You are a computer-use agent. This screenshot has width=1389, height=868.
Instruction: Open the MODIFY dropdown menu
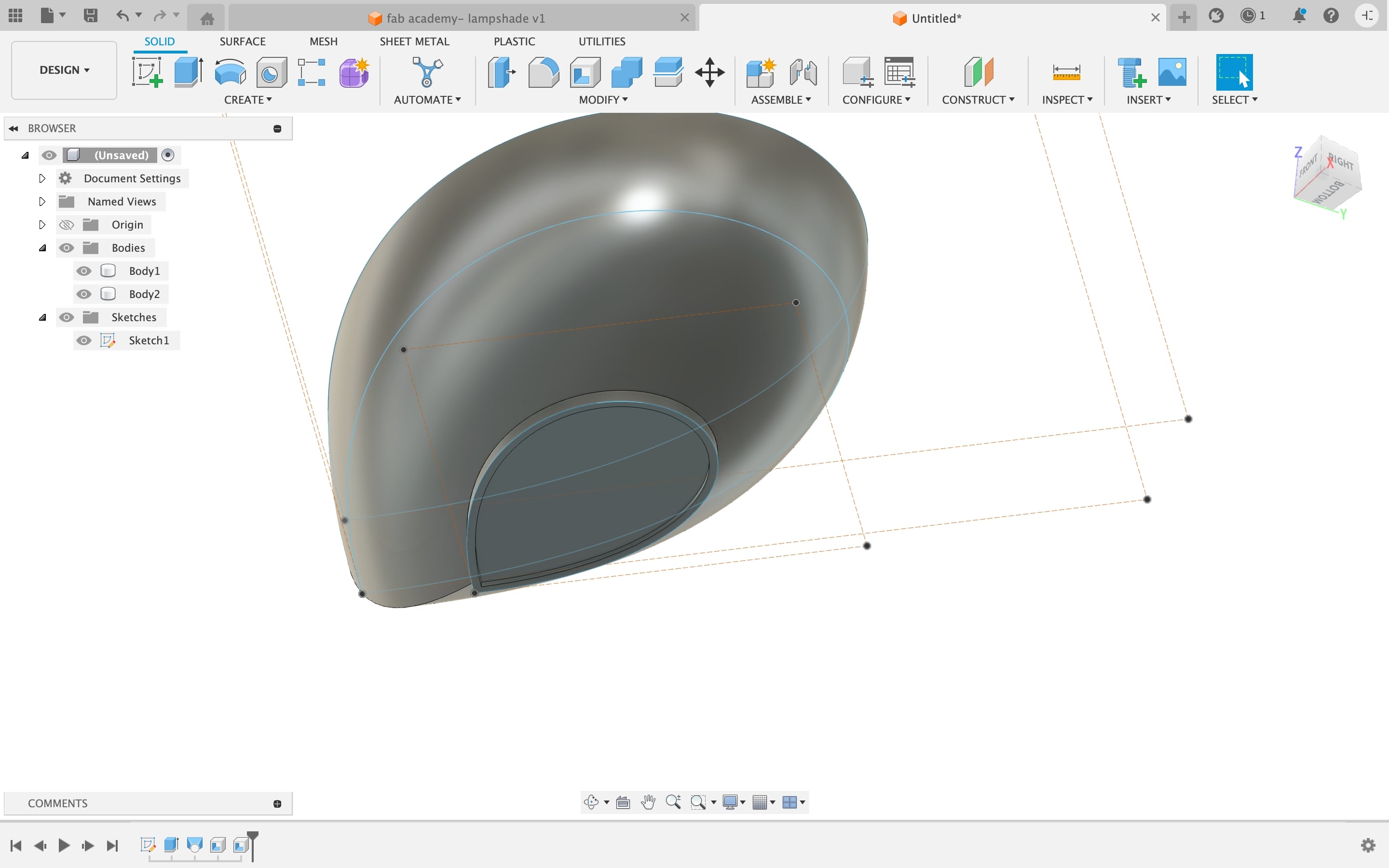[x=603, y=100]
